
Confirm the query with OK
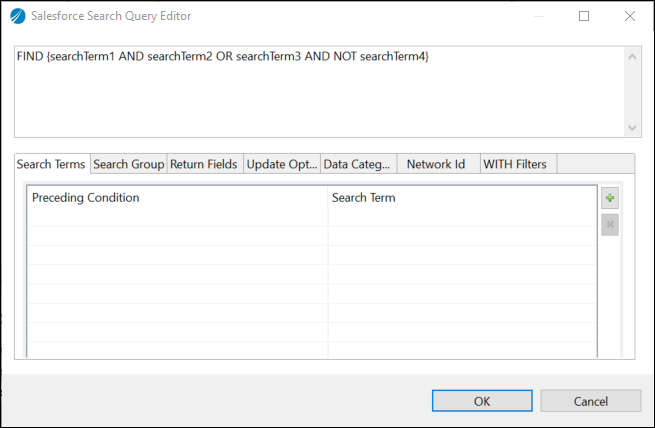[482, 401]
